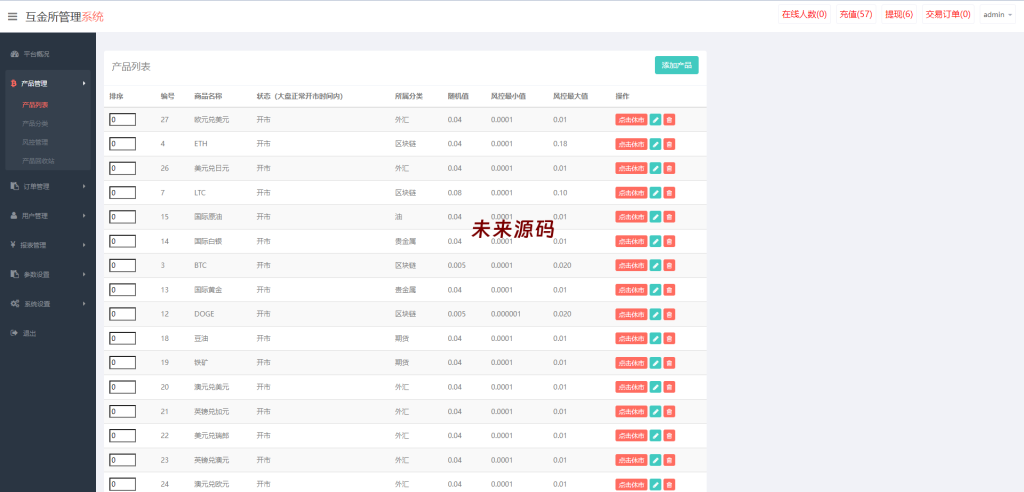Select 风控管理 submenu item

(35, 142)
